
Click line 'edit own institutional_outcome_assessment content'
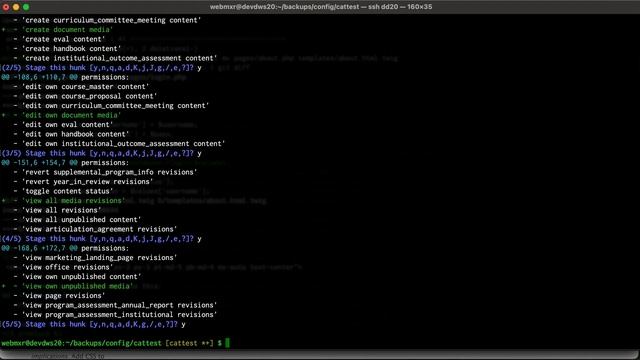tap(119, 144)
